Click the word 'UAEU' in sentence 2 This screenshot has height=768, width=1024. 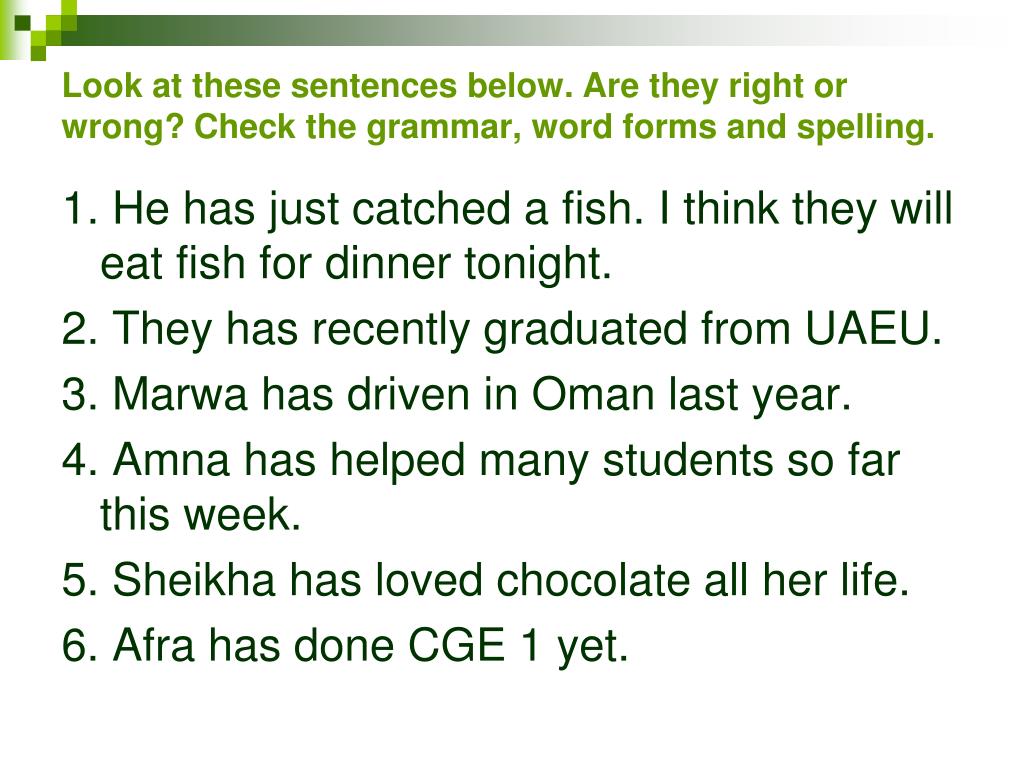[x=873, y=327]
